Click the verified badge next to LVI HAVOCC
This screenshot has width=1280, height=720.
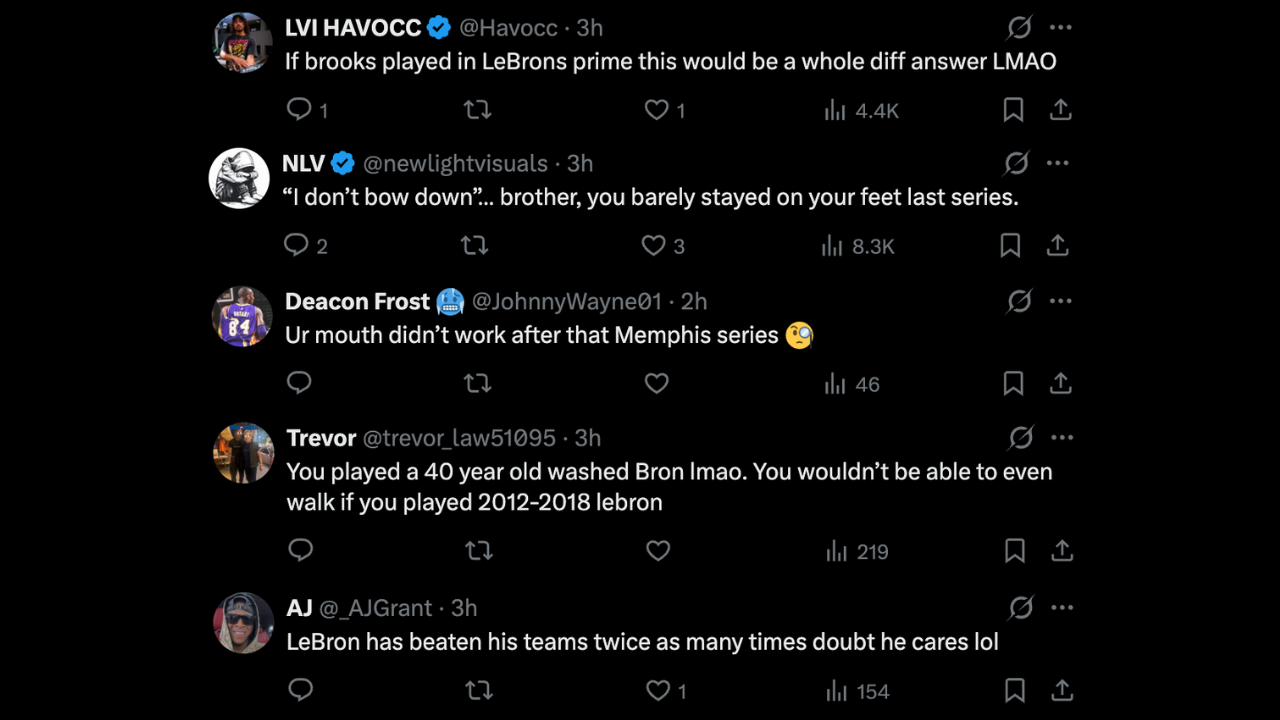pos(439,27)
